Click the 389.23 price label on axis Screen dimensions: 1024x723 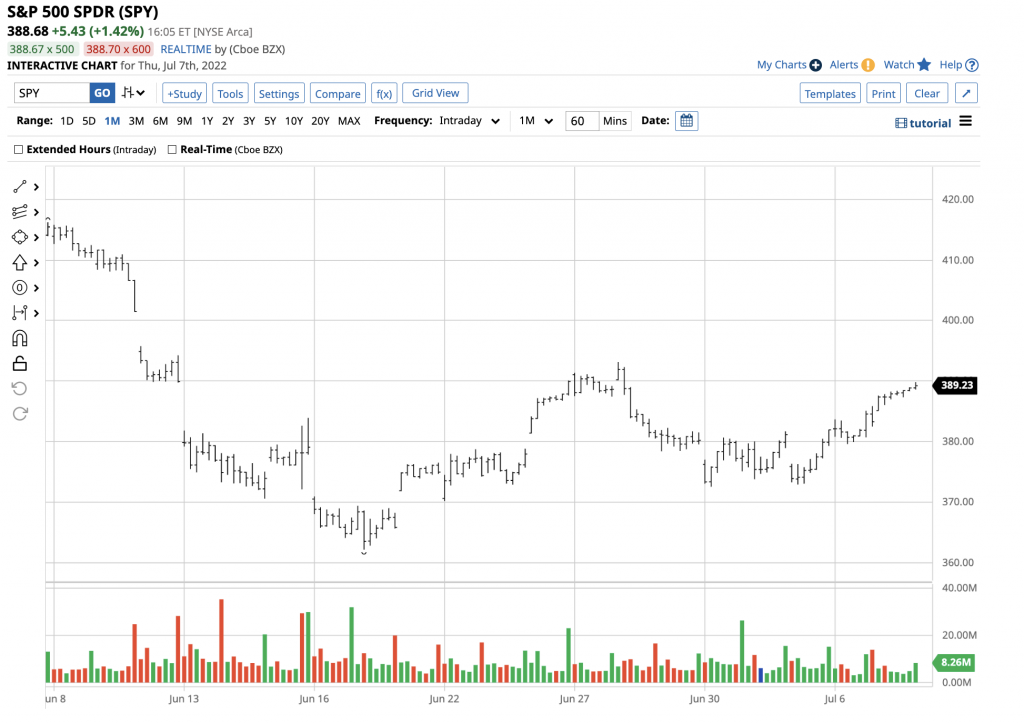pos(955,385)
